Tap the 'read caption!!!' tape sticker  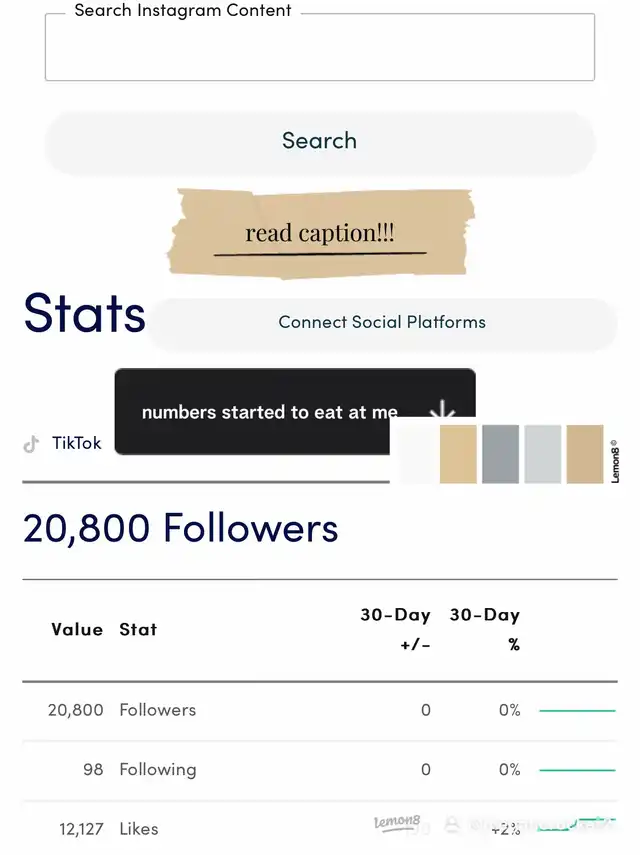pyautogui.click(x=320, y=233)
